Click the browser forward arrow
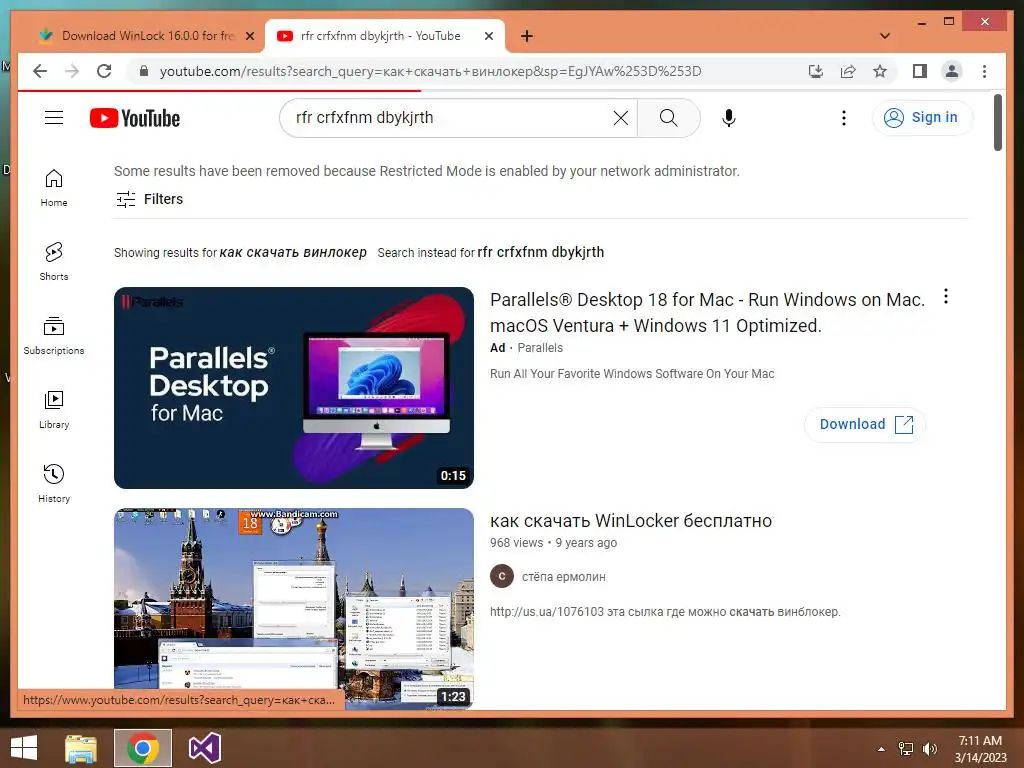 point(72,71)
